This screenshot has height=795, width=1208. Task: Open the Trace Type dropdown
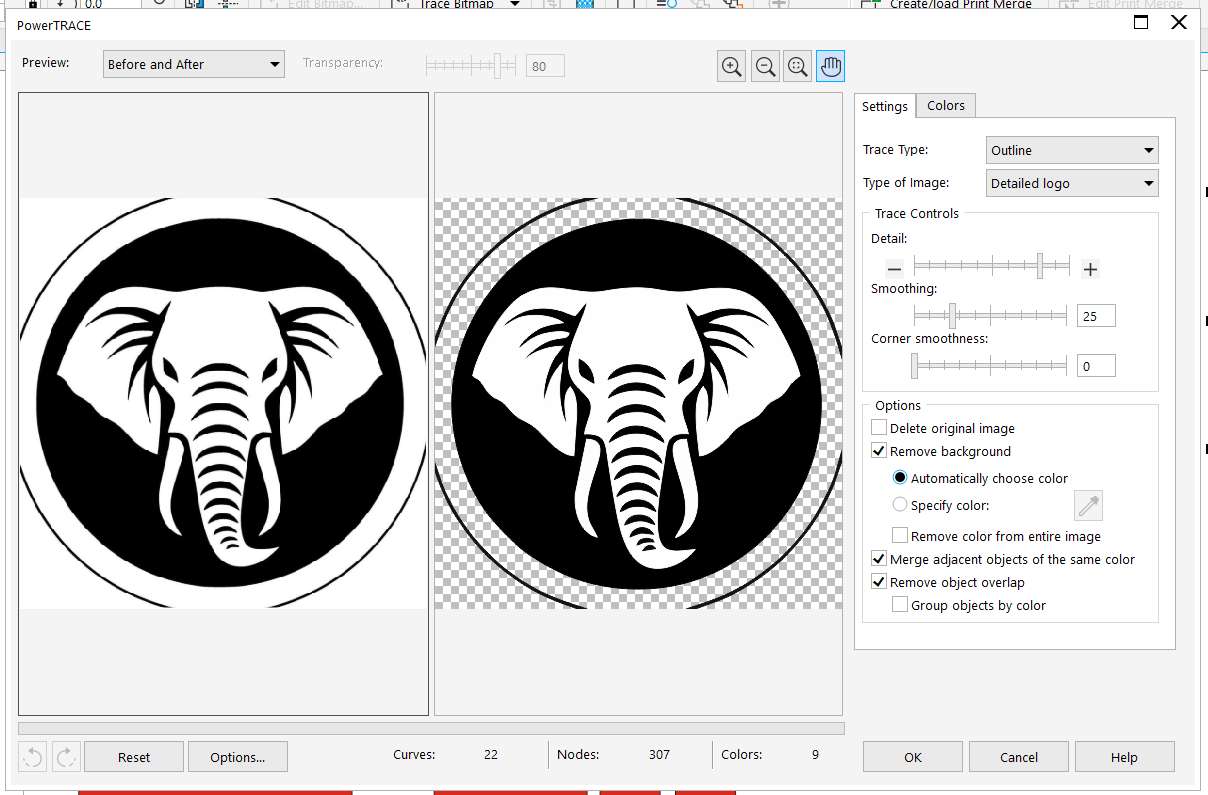(x=1072, y=150)
